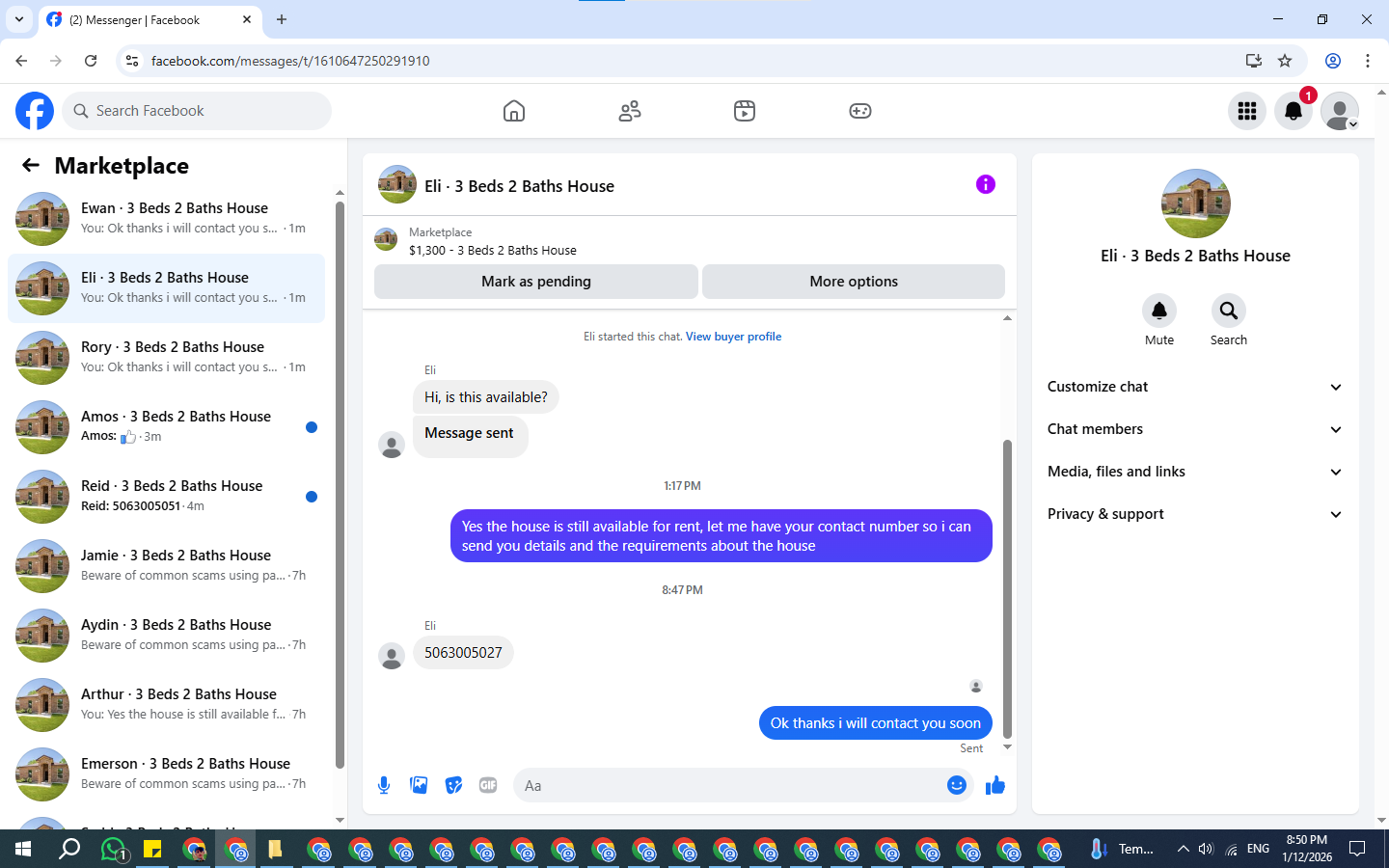Open Amos's unread chat

(x=166, y=427)
